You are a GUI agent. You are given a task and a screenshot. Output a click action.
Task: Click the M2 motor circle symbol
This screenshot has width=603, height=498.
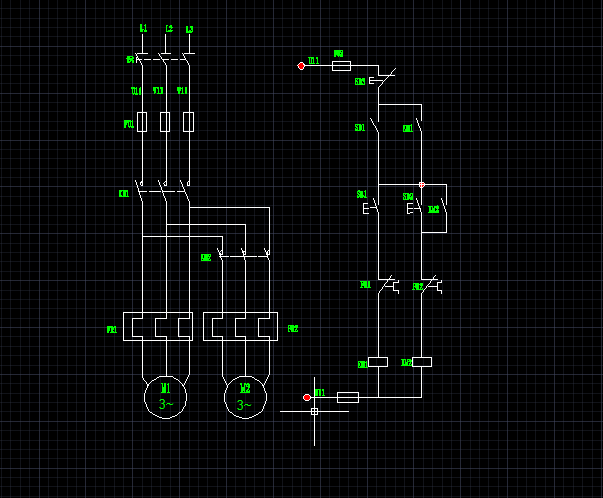245,397
